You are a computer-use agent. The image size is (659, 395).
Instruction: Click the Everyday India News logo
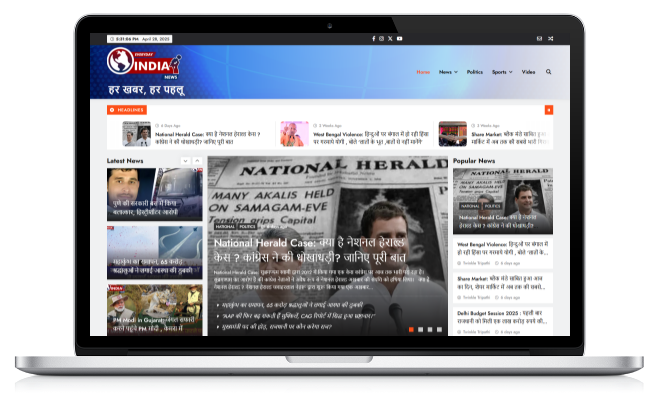pos(145,63)
